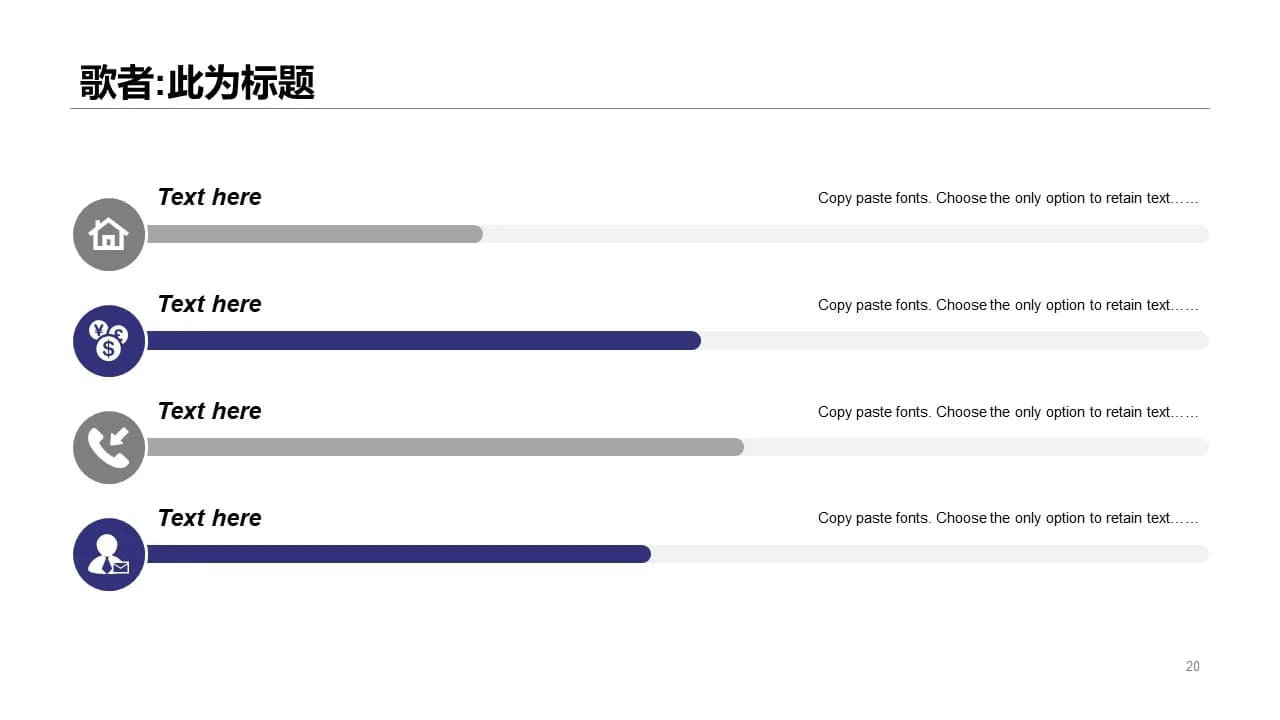Select the currency coins icon circle
Screen dimensions: 1280x720
click(109, 341)
